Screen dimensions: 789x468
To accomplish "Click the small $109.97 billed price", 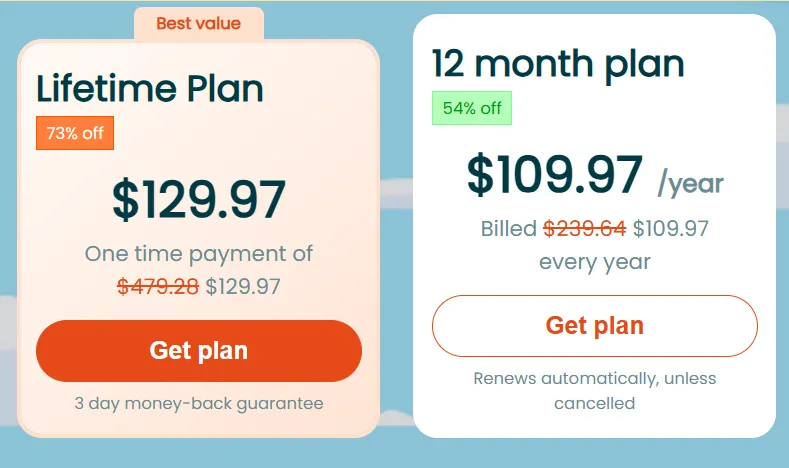I will coord(670,229).
